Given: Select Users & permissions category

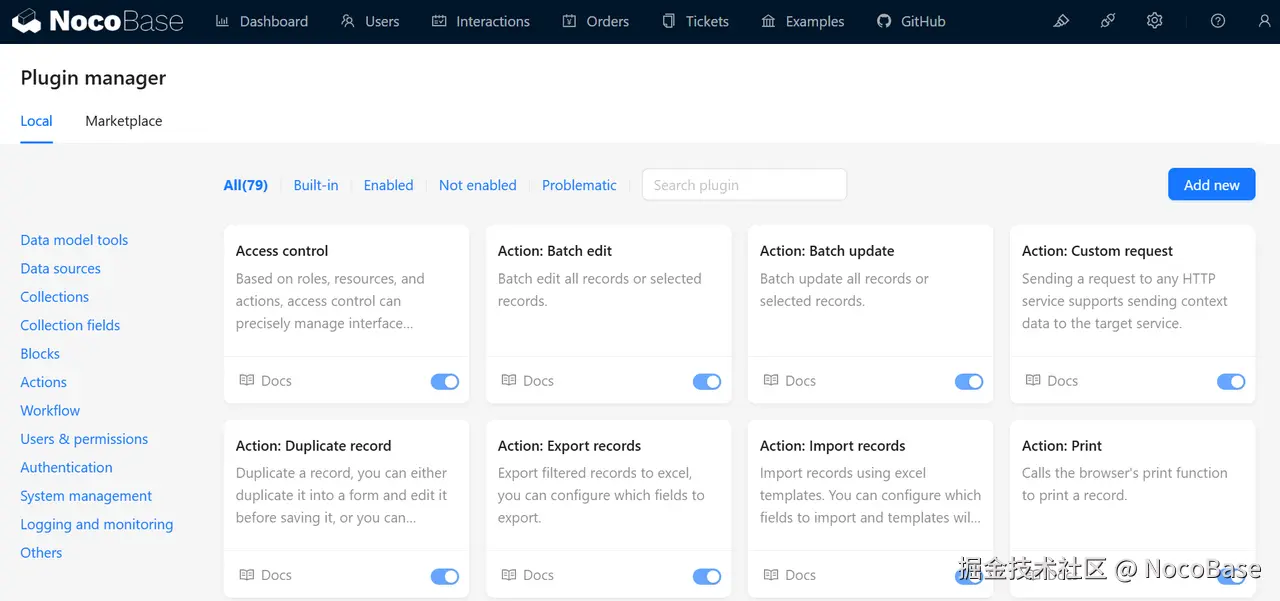Looking at the screenshot, I should (84, 439).
